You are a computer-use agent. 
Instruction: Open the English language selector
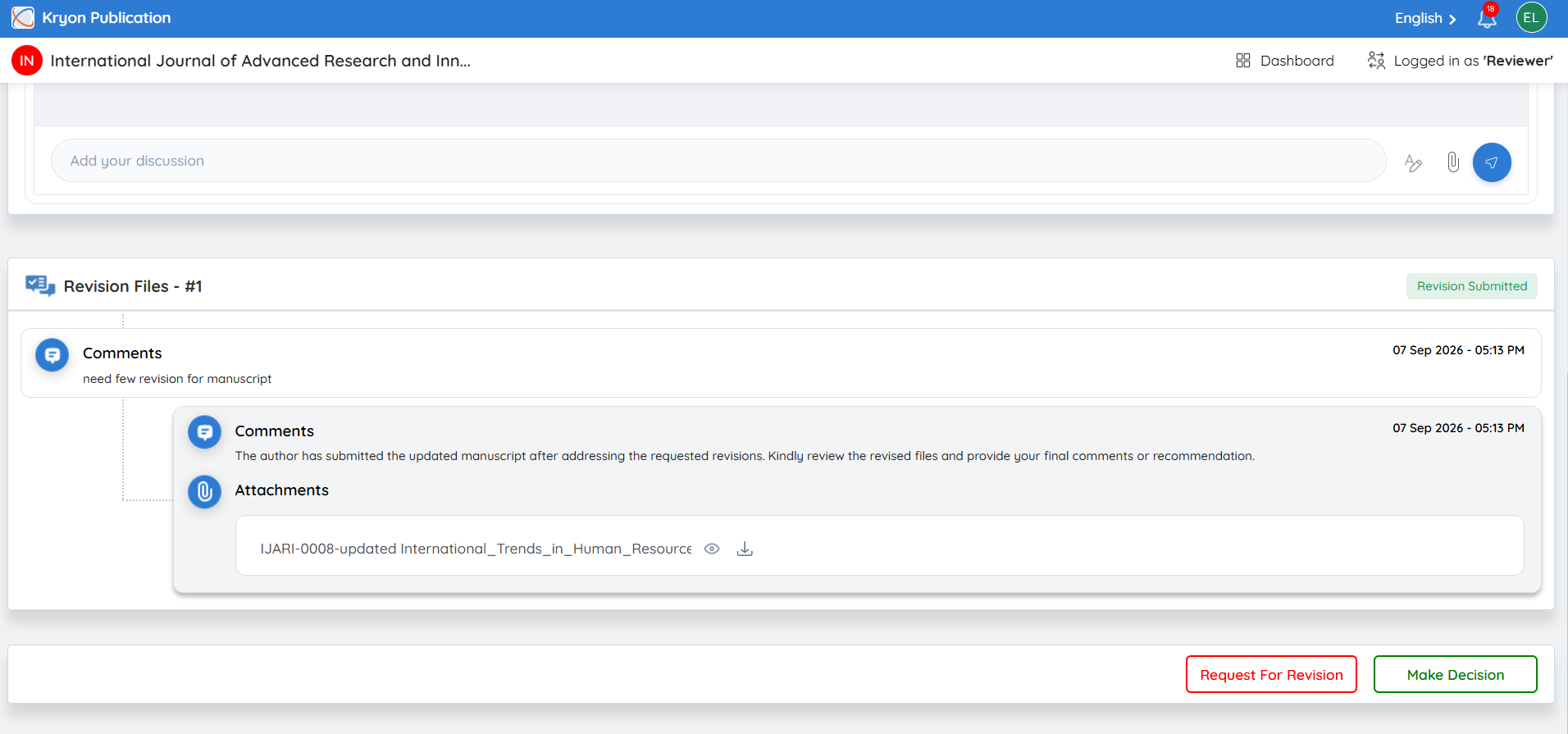click(x=1425, y=18)
